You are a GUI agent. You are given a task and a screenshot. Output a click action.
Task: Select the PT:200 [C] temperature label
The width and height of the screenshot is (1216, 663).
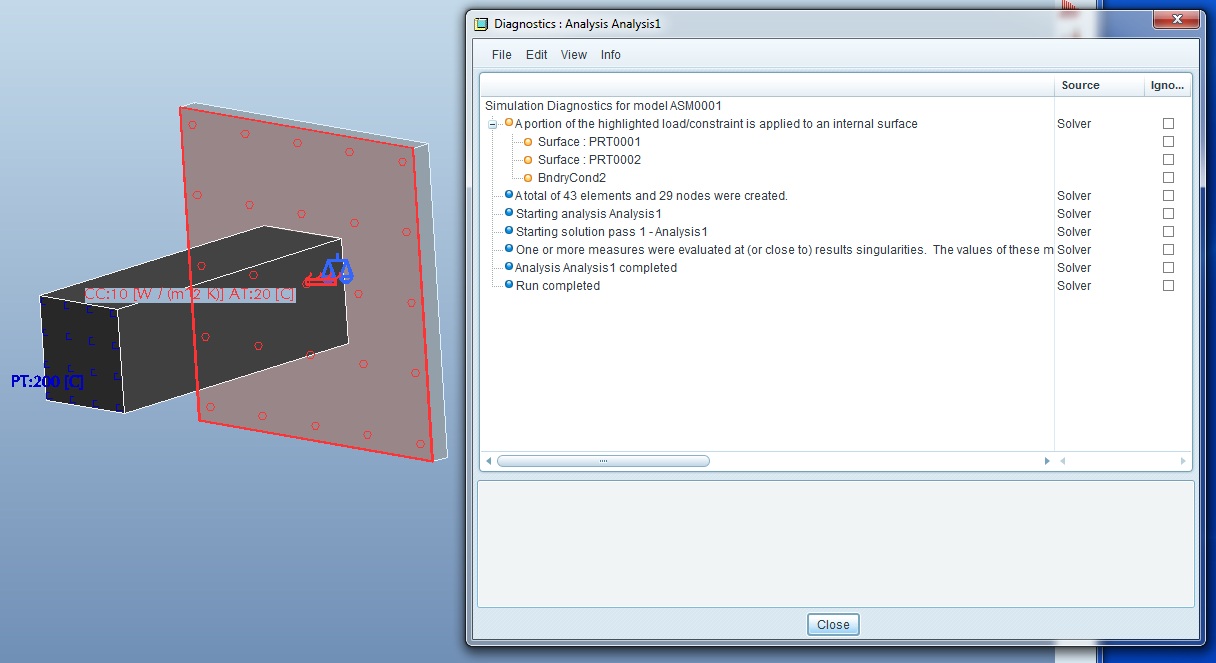point(47,382)
